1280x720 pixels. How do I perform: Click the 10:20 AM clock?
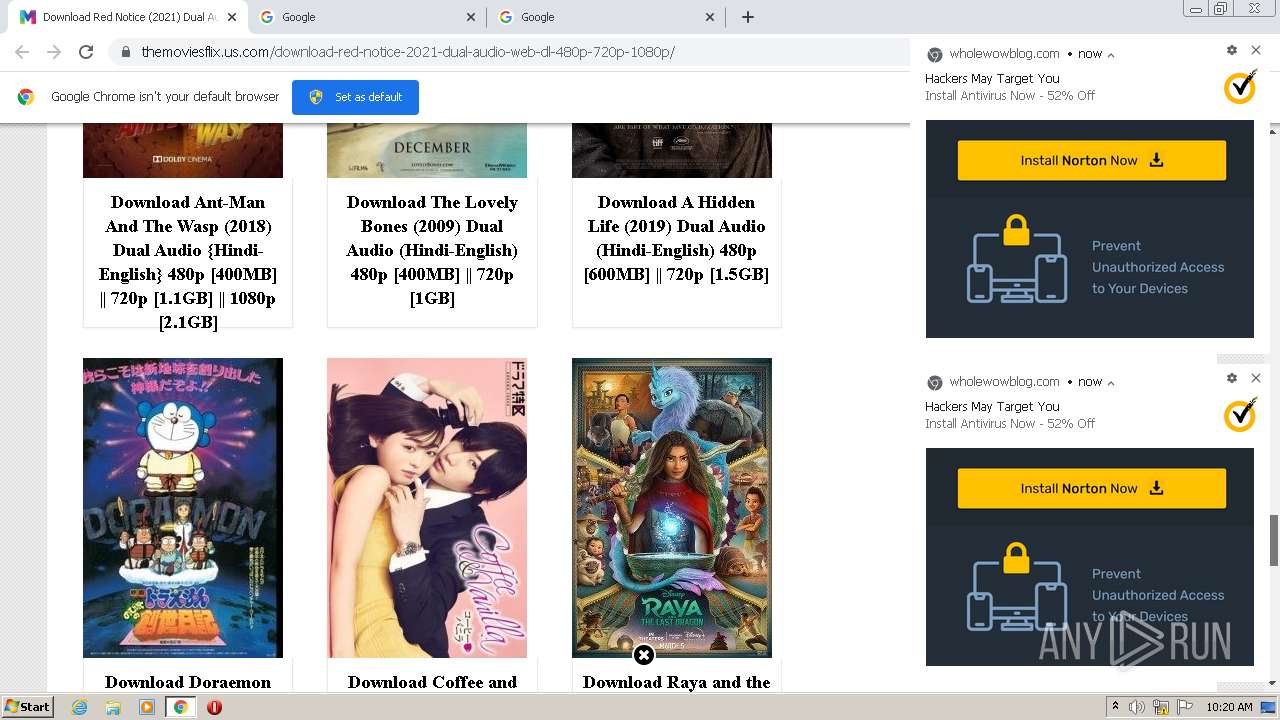click(1229, 707)
